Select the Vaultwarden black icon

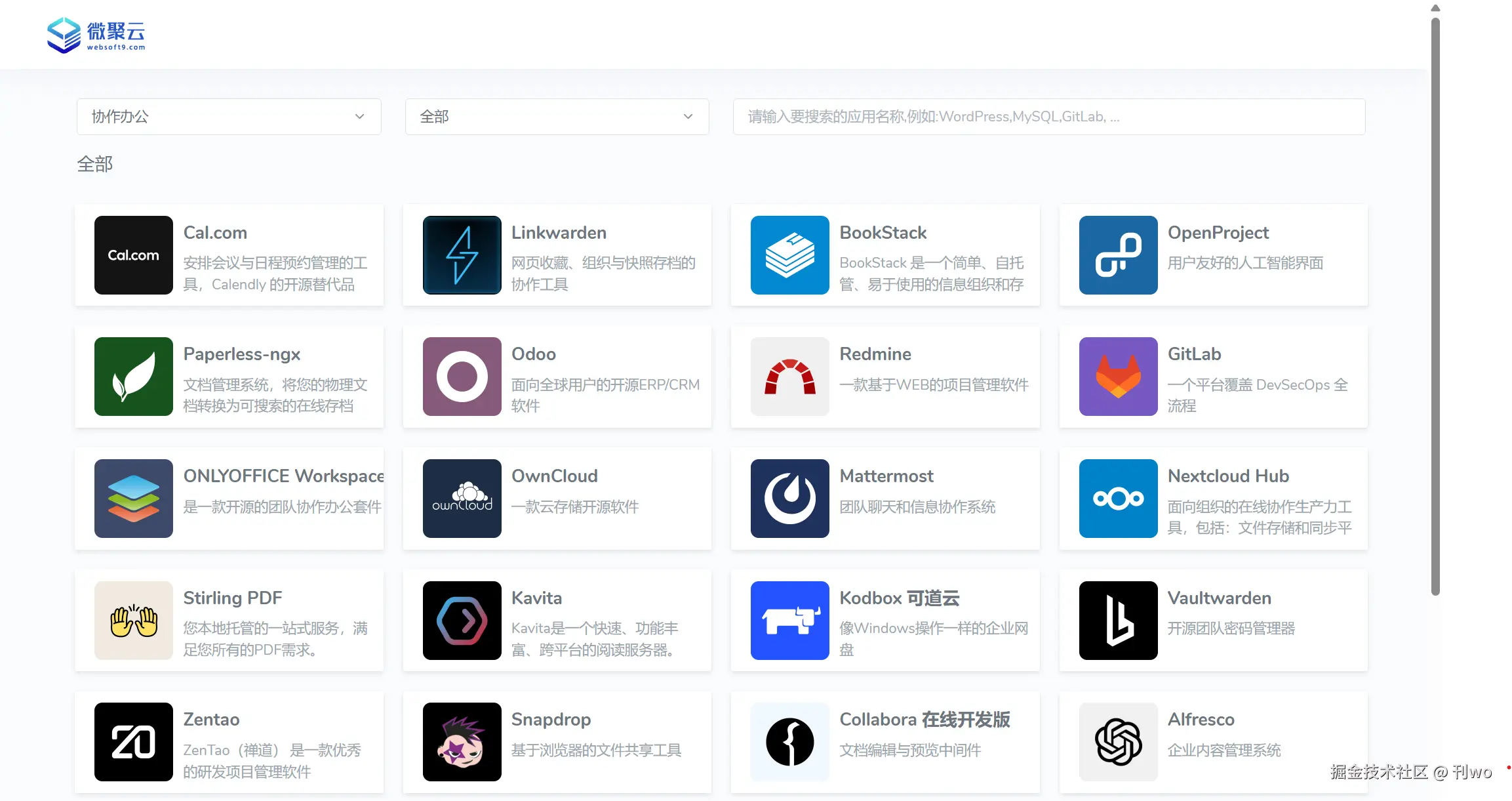[1118, 621]
